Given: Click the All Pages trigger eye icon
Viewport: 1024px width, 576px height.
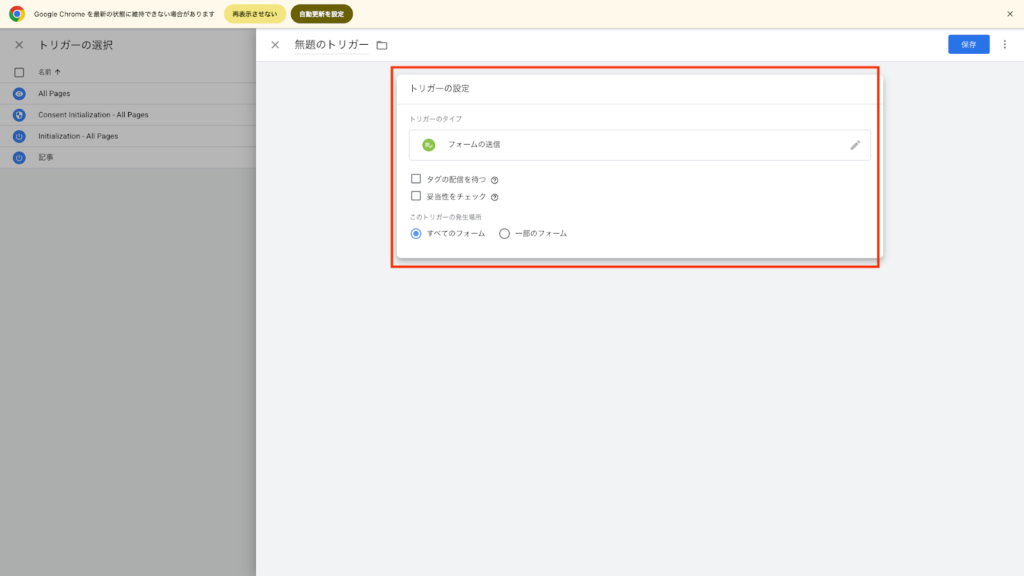Looking at the screenshot, I should (x=19, y=93).
